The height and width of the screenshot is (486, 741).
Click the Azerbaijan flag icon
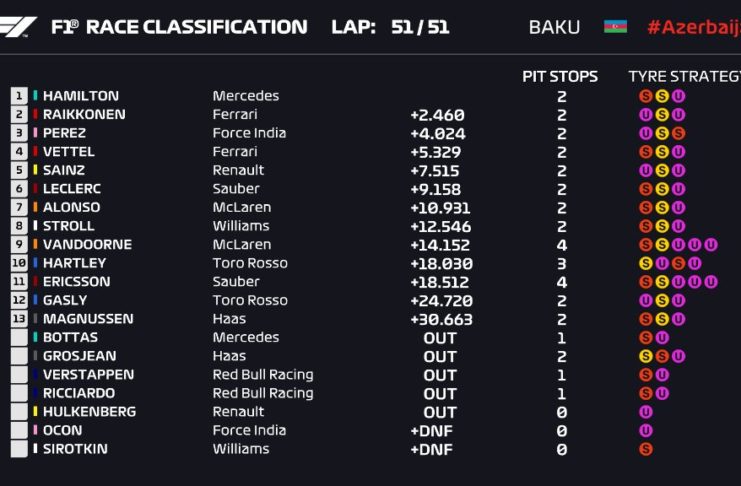(615, 26)
